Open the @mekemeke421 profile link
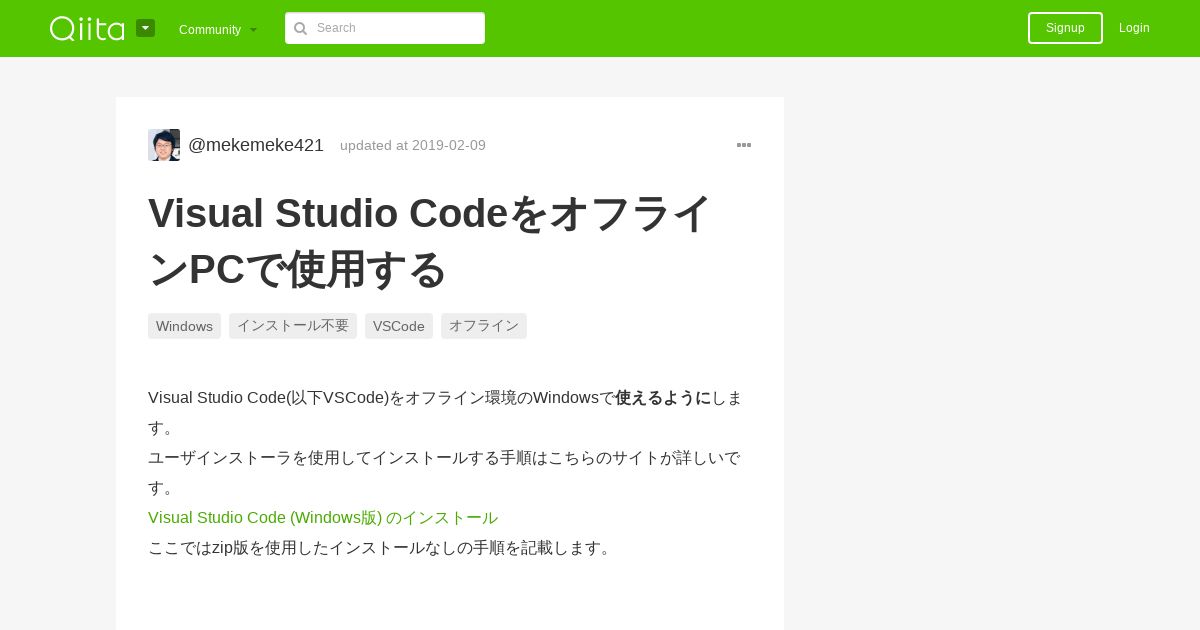This screenshot has width=1200, height=630. pyautogui.click(x=256, y=145)
